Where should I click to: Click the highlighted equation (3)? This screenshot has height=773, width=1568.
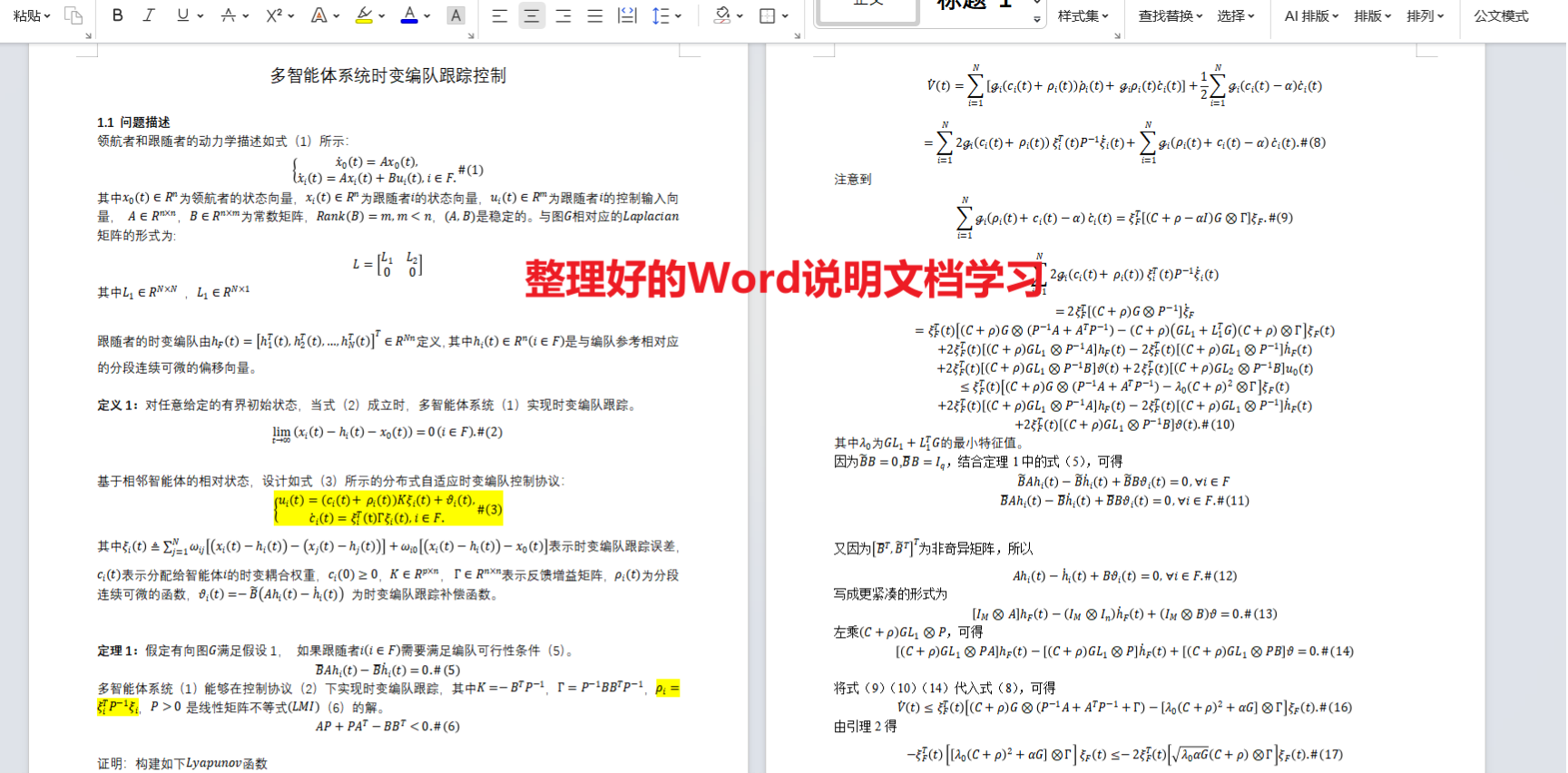tap(387, 509)
